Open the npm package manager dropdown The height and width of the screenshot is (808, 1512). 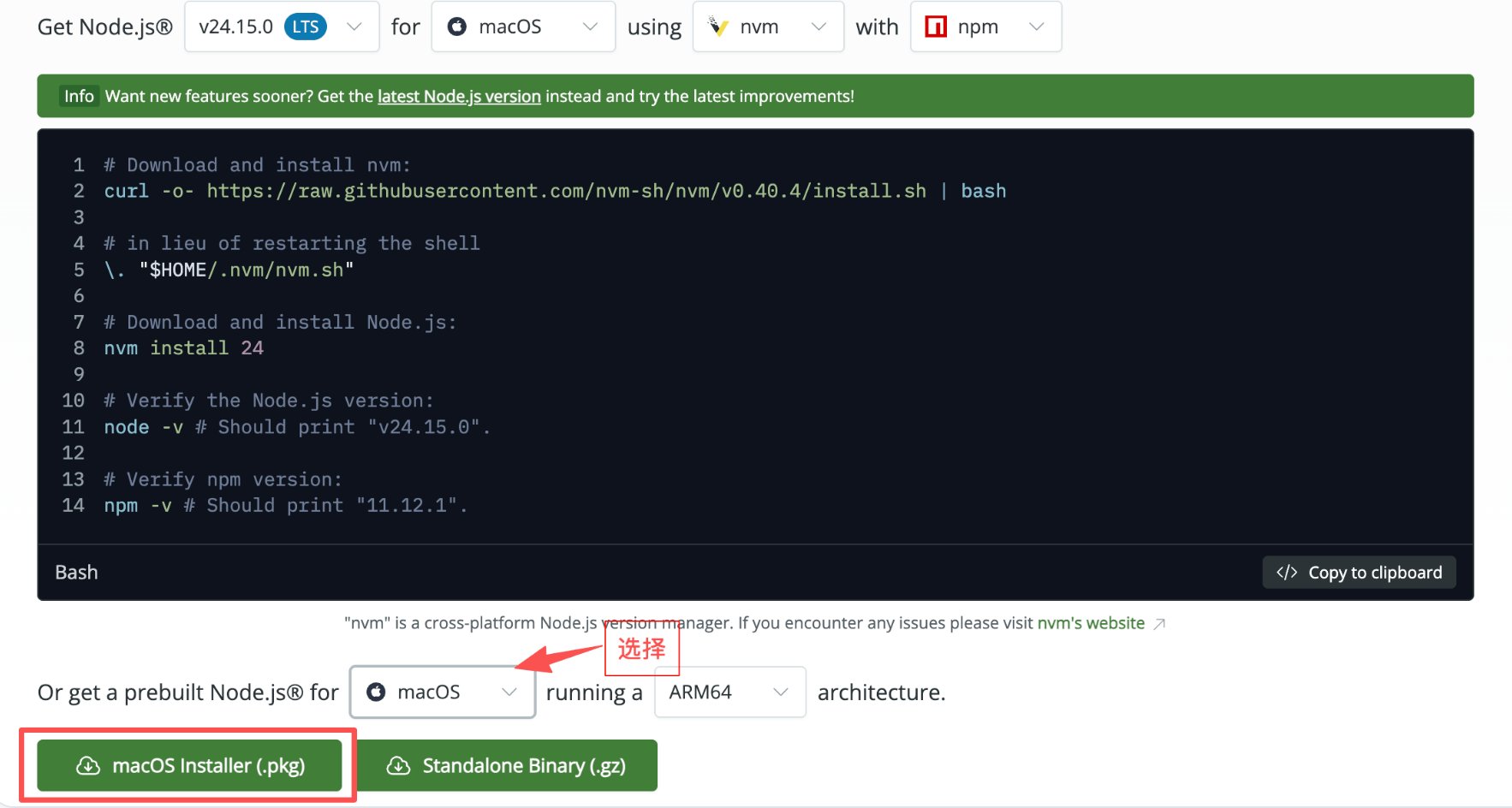985,27
